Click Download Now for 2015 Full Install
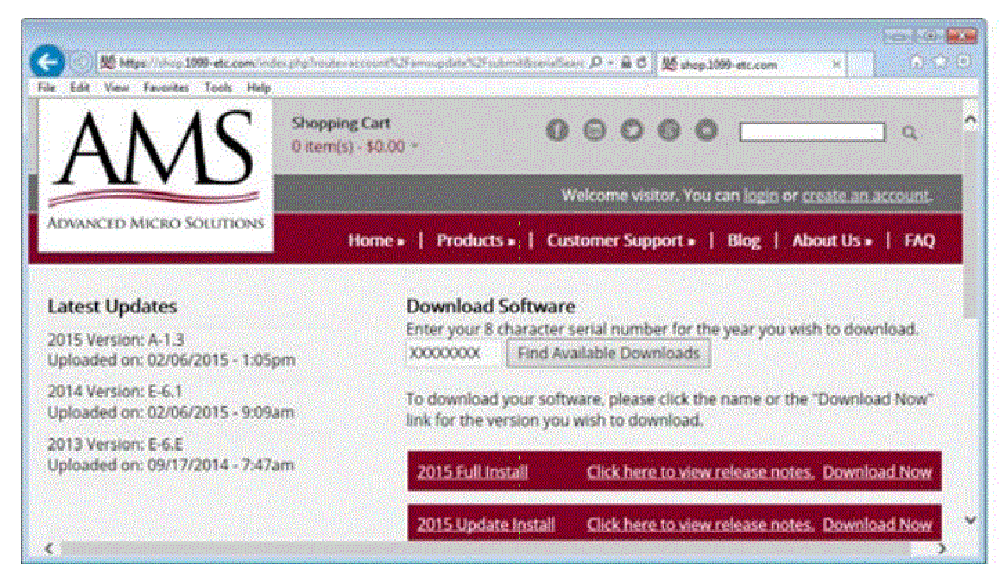This screenshot has height=579, width=1000. click(877, 472)
